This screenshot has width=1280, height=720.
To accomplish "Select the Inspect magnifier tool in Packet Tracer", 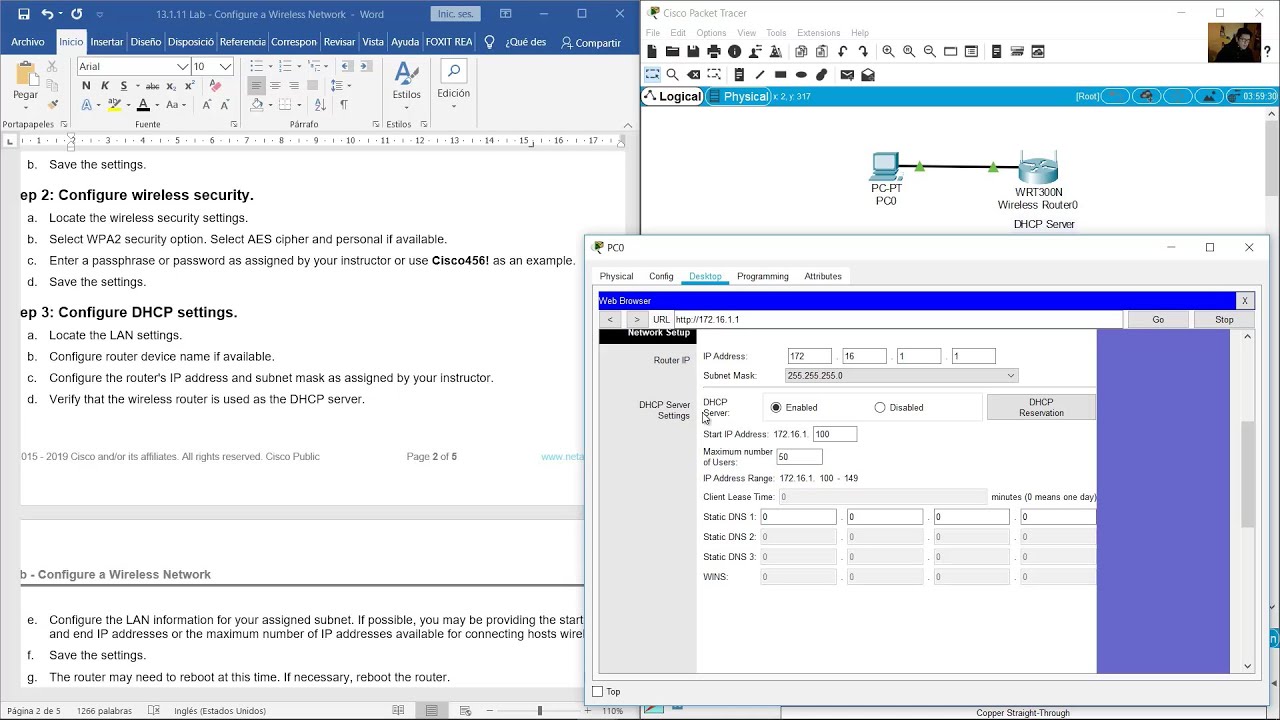I will pyautogui.click(x=672, y=74).
